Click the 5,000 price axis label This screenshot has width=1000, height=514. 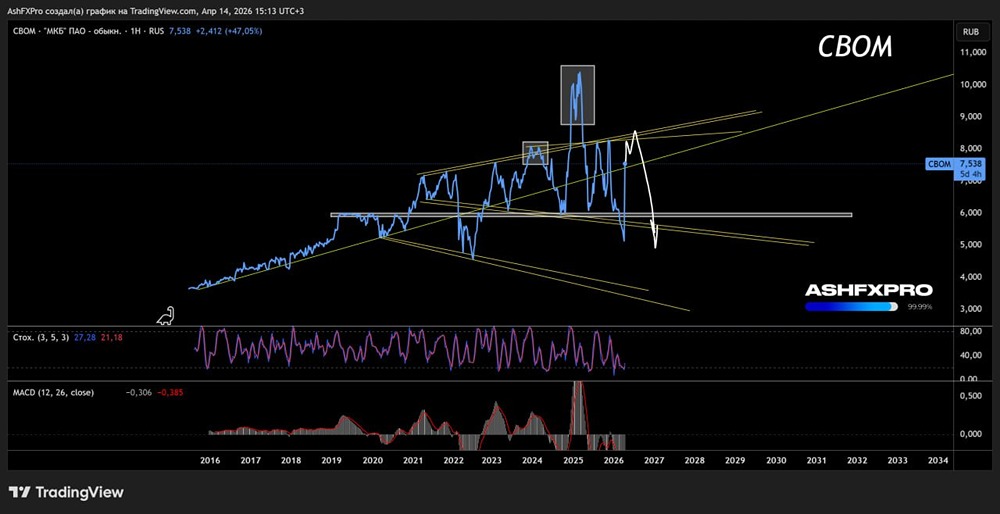(x=973, y=245)
